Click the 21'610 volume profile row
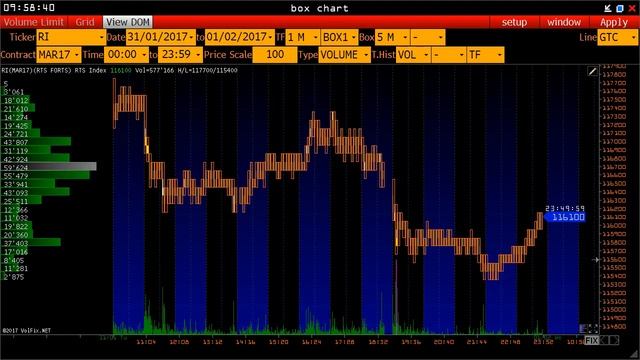This screenshot has width=640, height=360. pos(18,109)
